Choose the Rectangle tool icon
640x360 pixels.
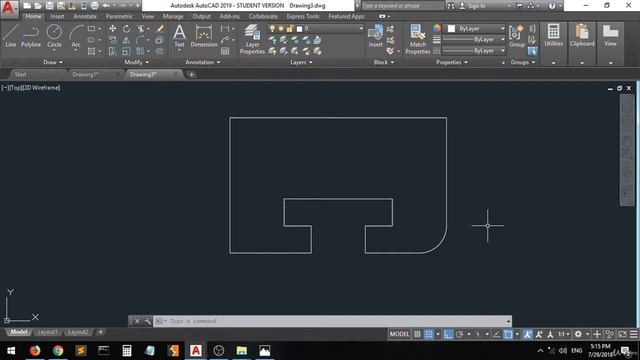[91, 29]
